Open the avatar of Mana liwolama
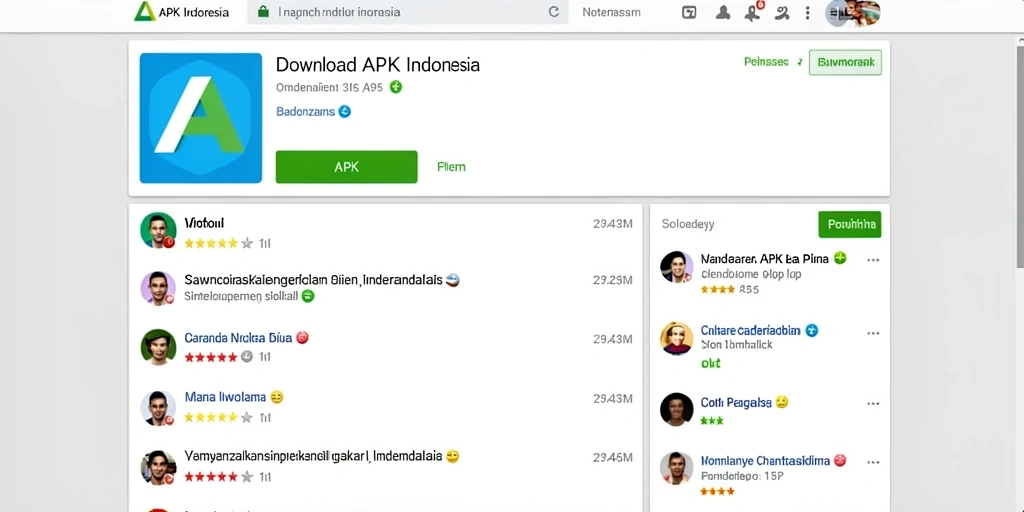1024x512 pixels. point(158,408)
